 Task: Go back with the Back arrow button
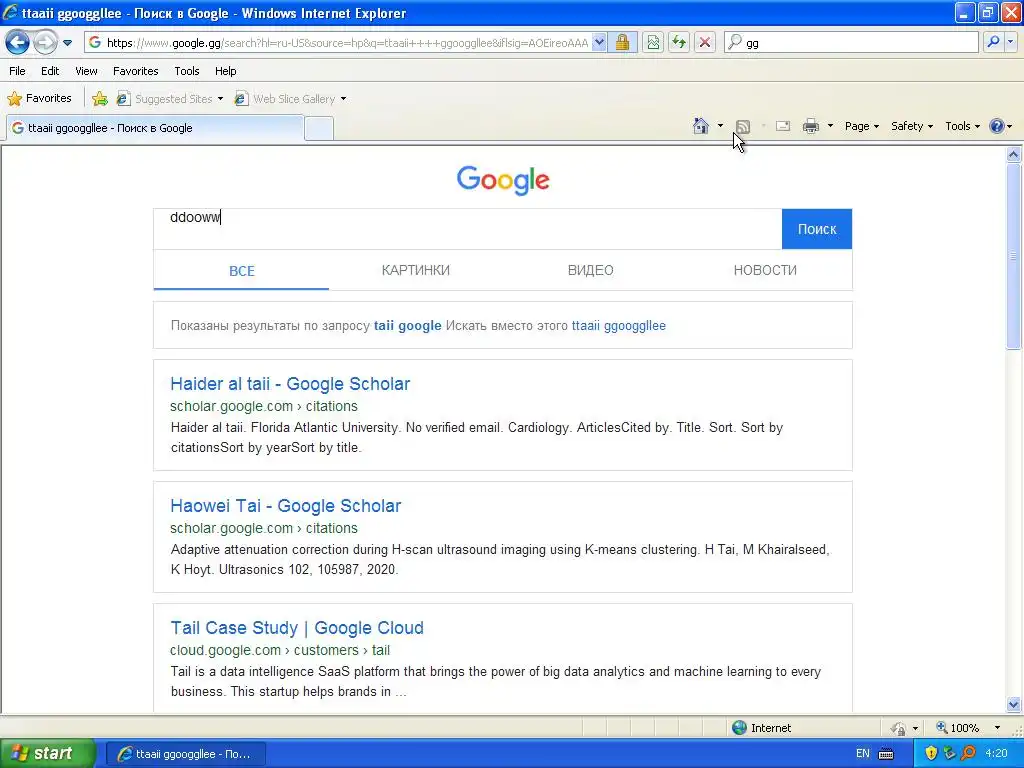18,43
